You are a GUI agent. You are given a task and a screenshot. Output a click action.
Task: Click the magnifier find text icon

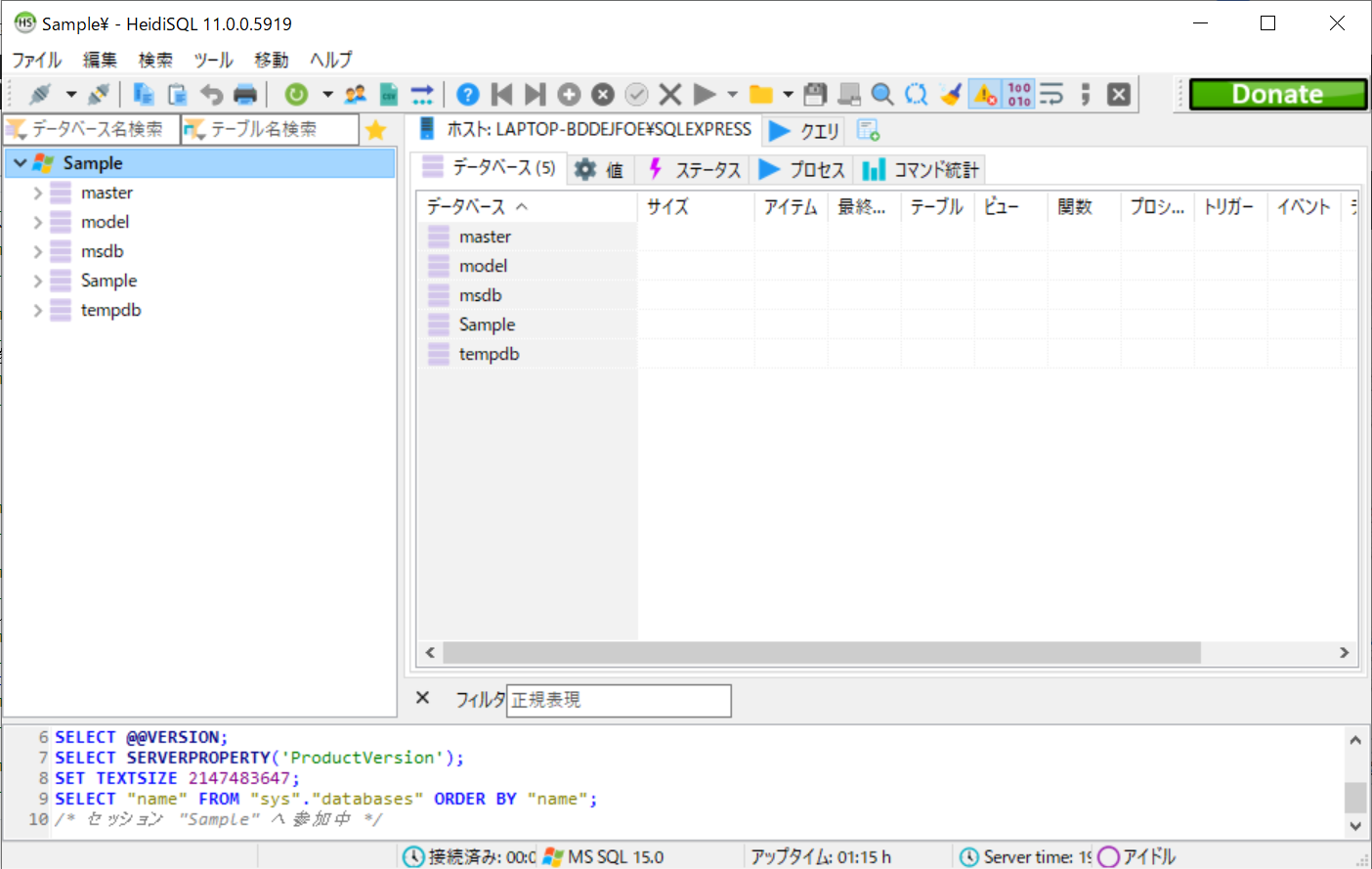[x=882, y=94]
